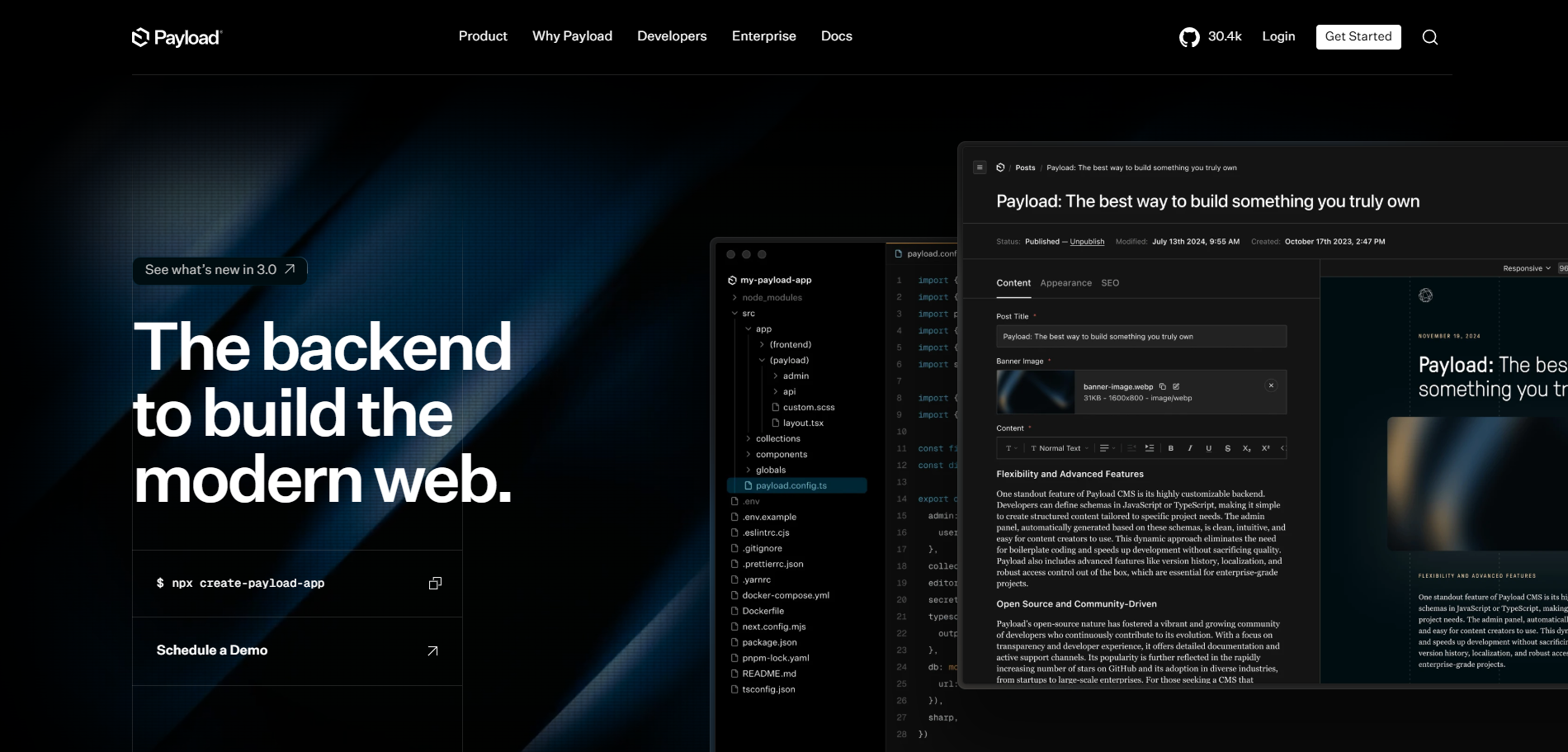Open the site search magnifier

pos(1430,37)
